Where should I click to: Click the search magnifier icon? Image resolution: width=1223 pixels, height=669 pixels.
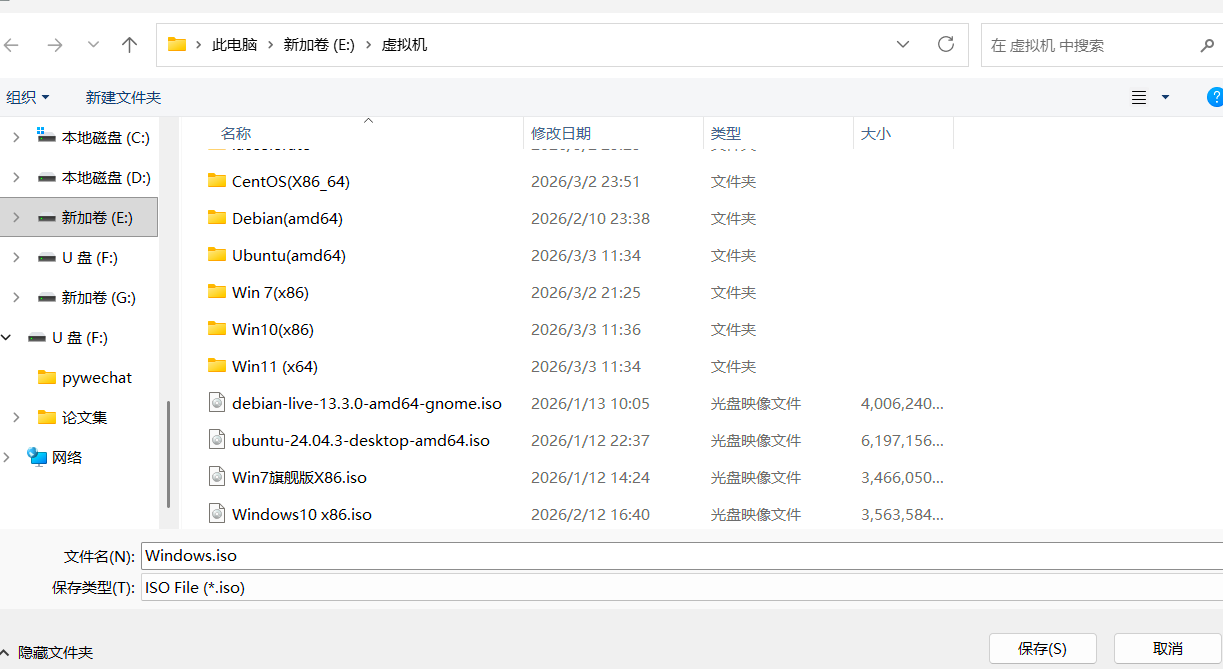tap(1207, 45)
